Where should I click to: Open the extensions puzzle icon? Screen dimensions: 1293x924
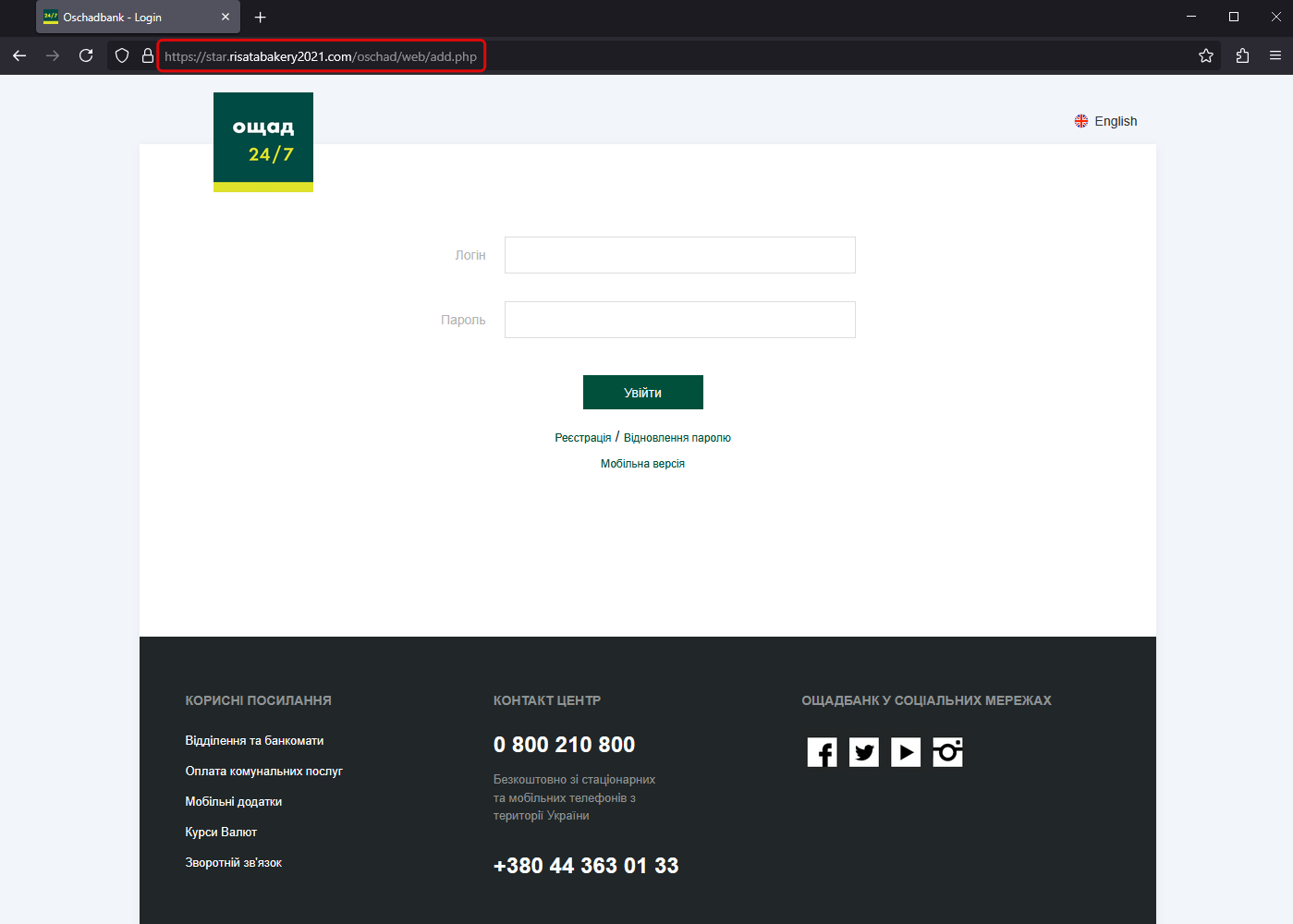tap(1242, 56)
